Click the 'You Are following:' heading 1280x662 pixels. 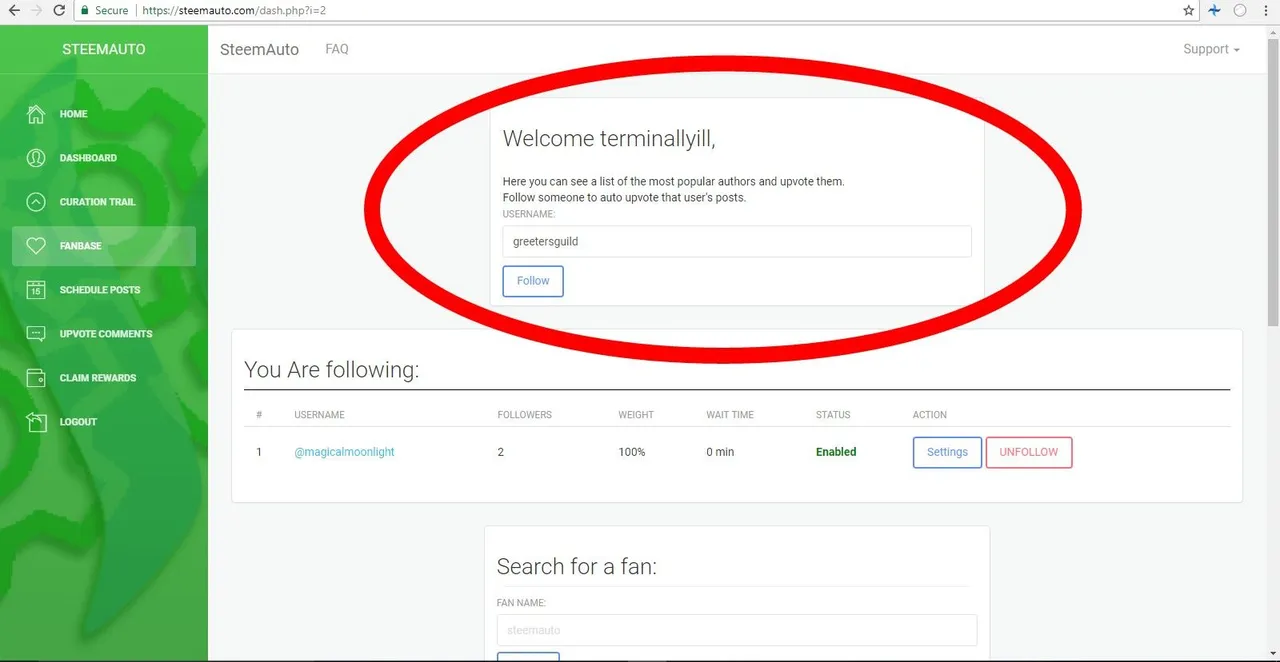tap(332, 369)
